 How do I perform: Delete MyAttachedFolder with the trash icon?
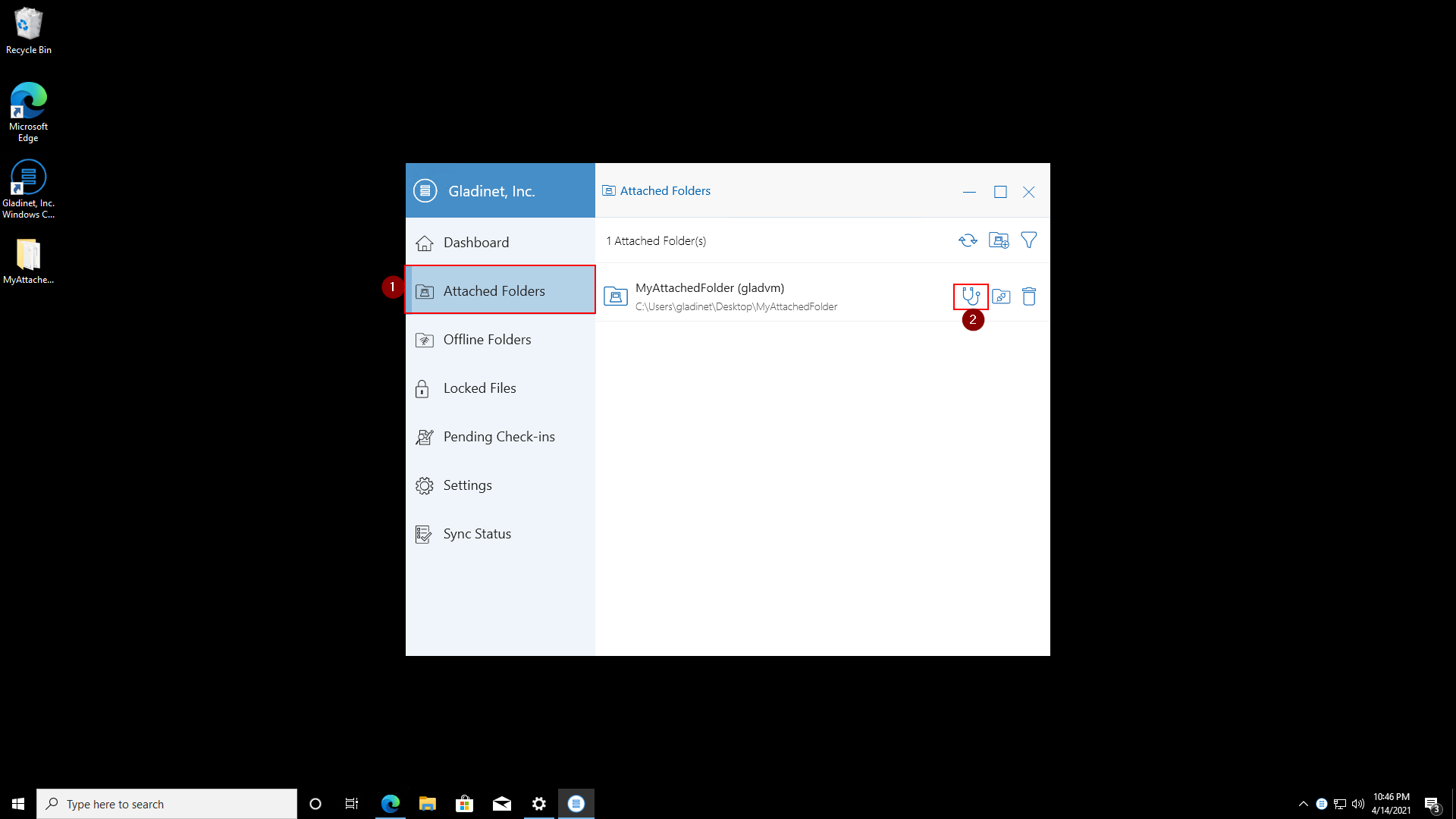coord(1029,297)
